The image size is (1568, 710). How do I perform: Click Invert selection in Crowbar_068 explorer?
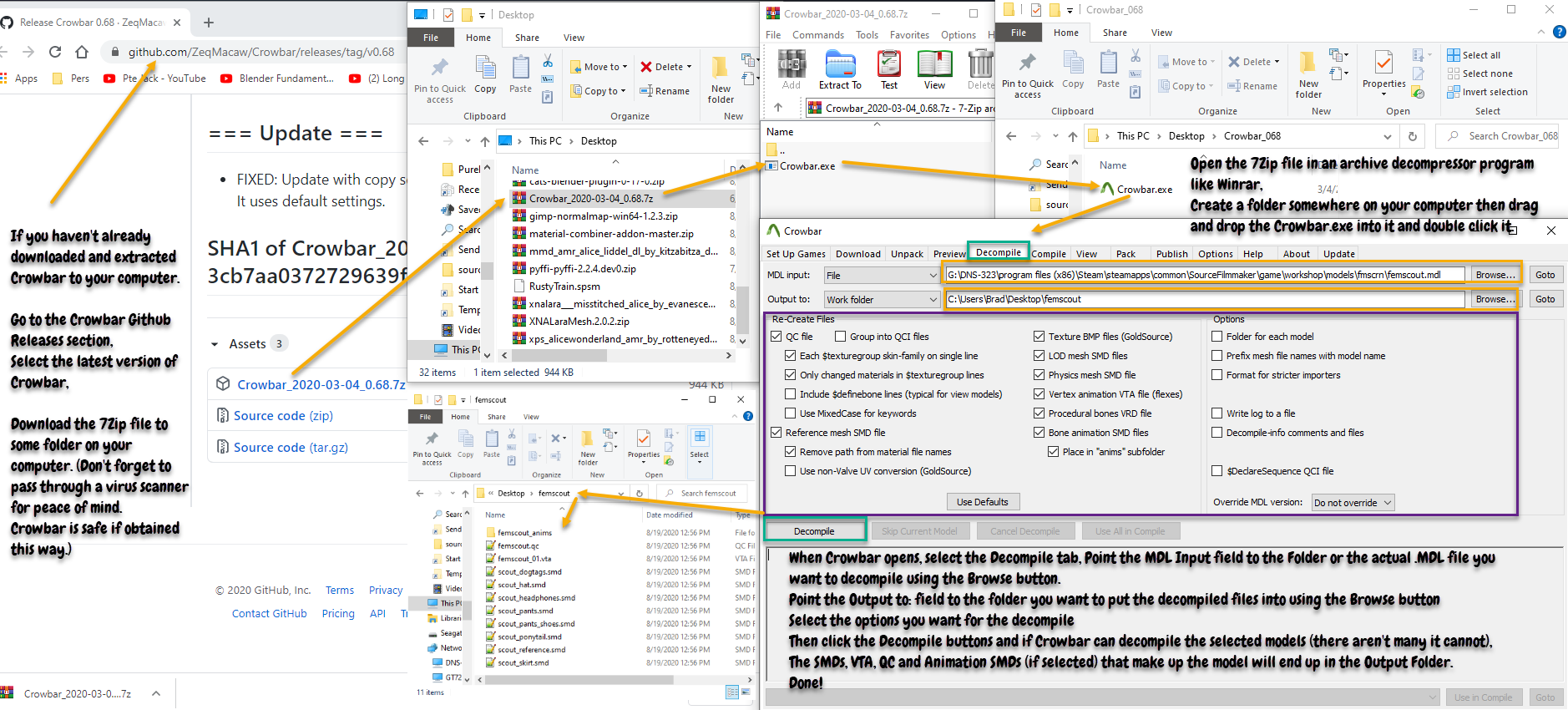pyautogui.click(x=1487, y=92)
